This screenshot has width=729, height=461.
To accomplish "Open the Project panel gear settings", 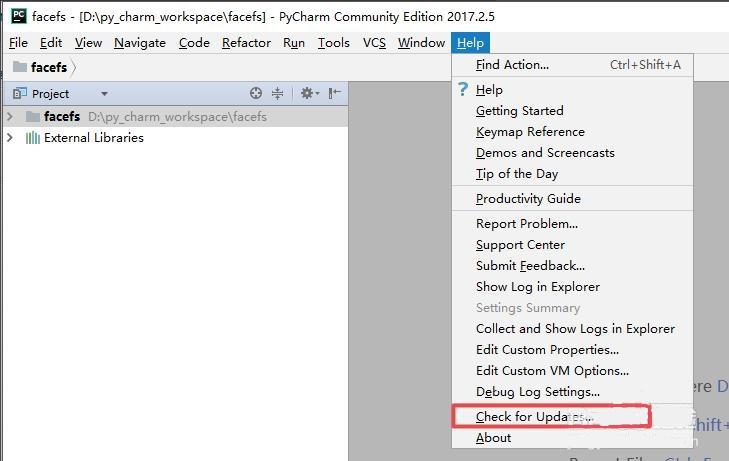I will tap(309, 93).
